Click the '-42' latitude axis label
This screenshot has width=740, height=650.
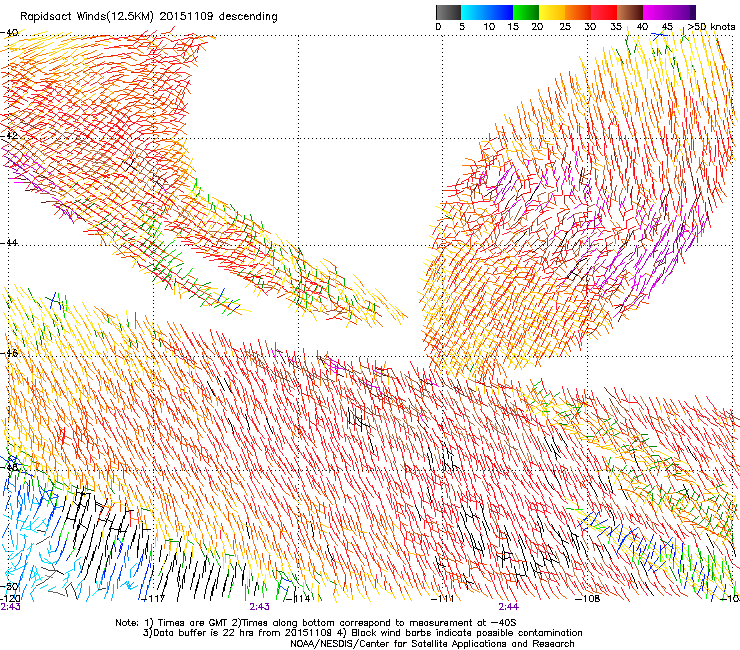click(9, 135)
